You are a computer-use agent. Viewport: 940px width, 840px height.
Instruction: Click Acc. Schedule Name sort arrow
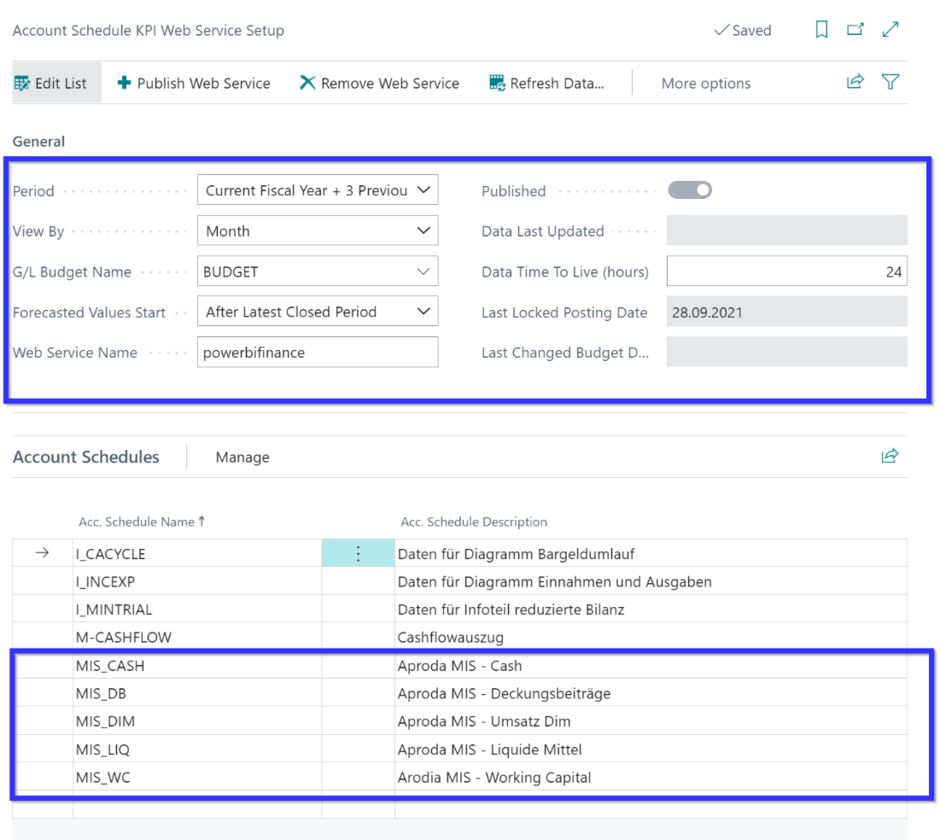pyautogui.click(x=202, y=521)
